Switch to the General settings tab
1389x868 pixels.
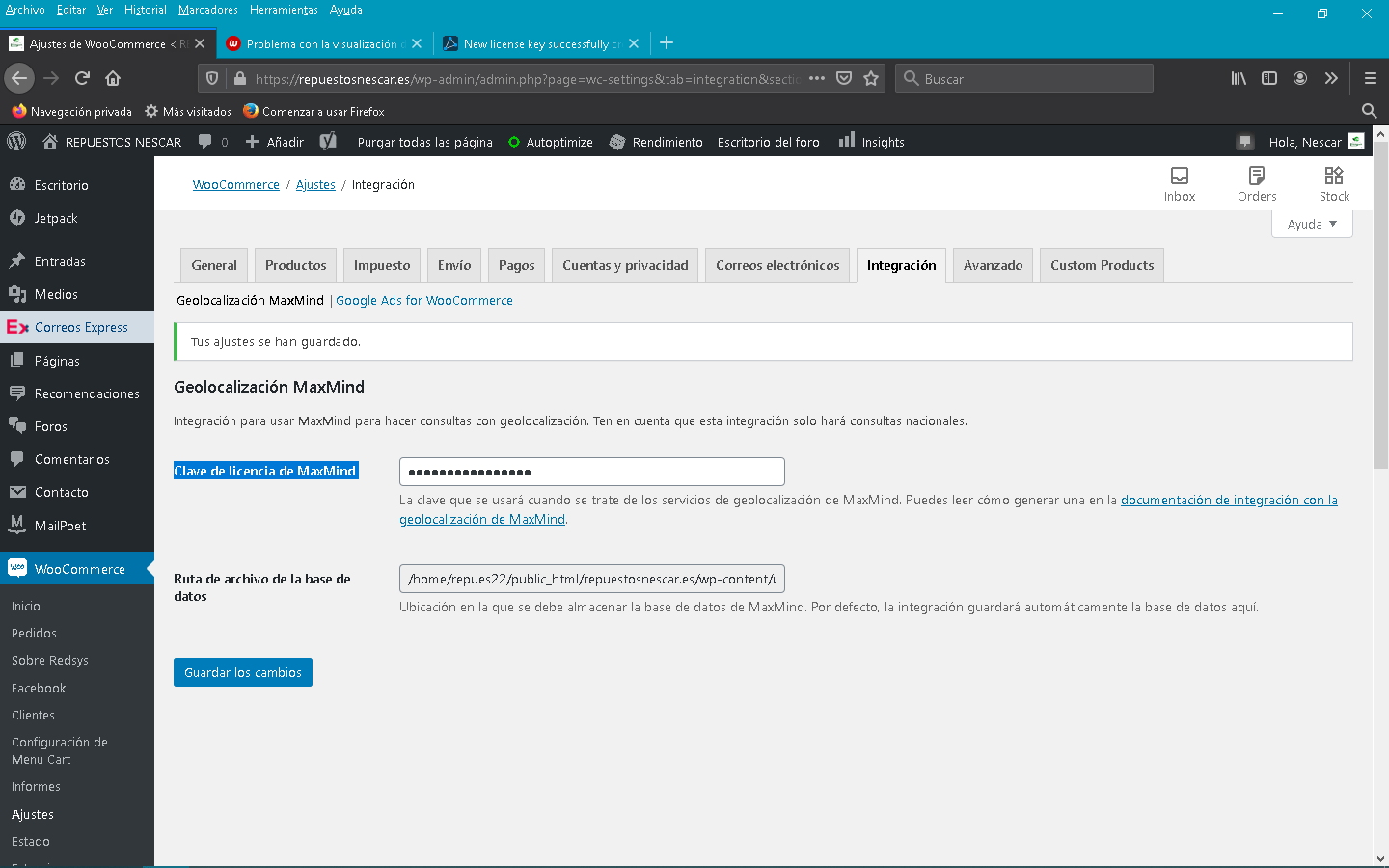214,265
